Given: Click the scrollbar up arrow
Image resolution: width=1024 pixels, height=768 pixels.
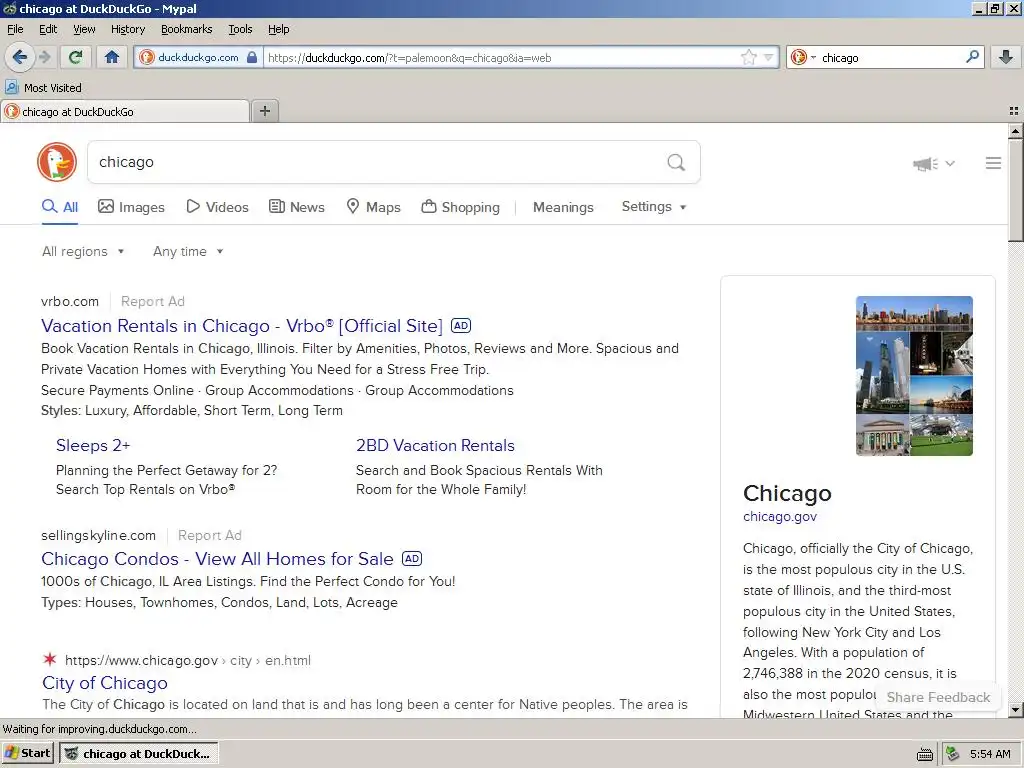Looking at the screenshot, I should pyautogui.click(x=1016, y=131).
